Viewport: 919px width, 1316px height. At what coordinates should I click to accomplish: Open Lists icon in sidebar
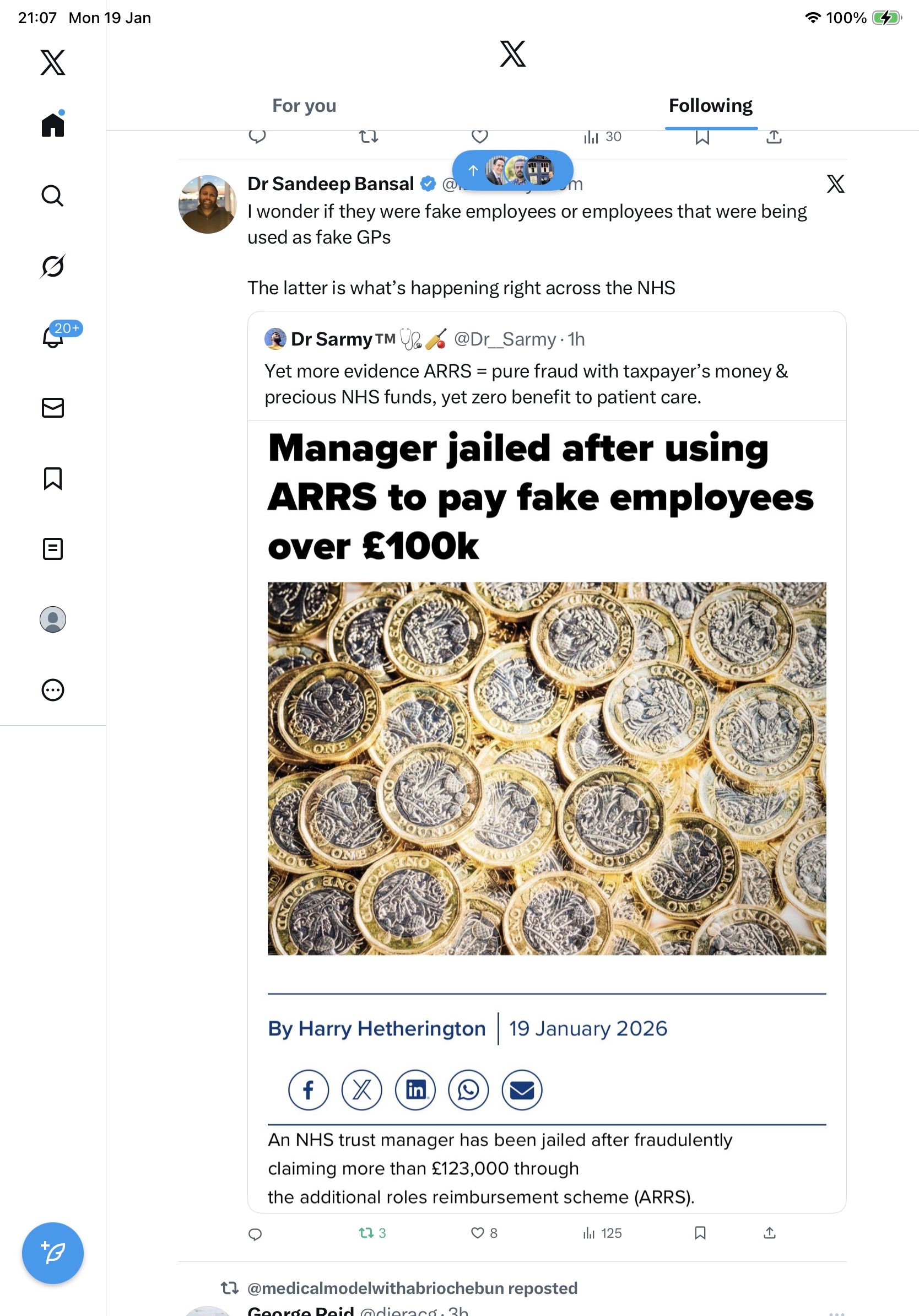(x=53, y=549)
